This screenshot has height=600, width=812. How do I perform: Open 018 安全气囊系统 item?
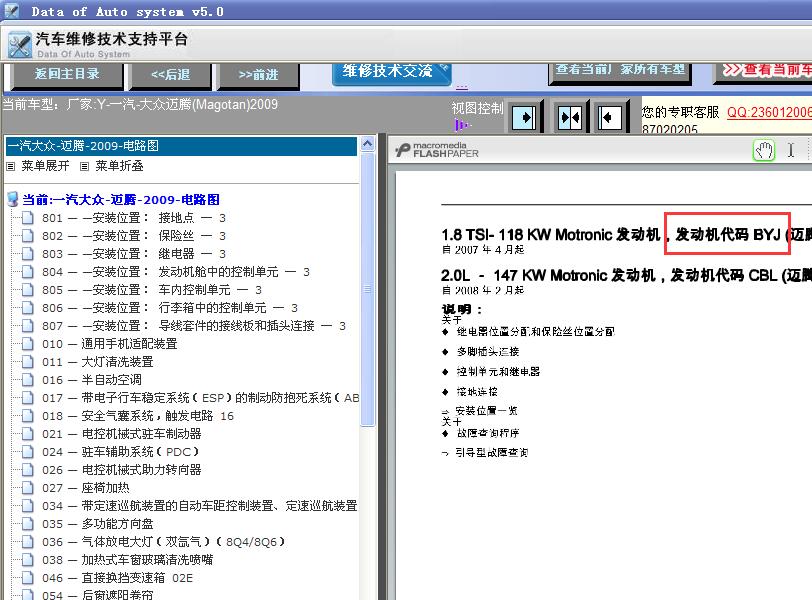coord(138,416)
